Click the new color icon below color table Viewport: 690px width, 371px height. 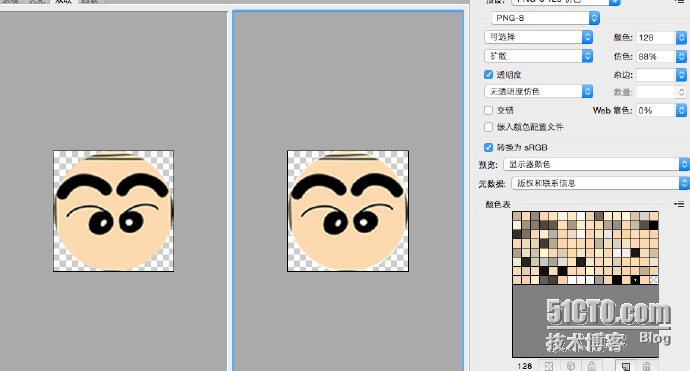[x=625, y=366]
